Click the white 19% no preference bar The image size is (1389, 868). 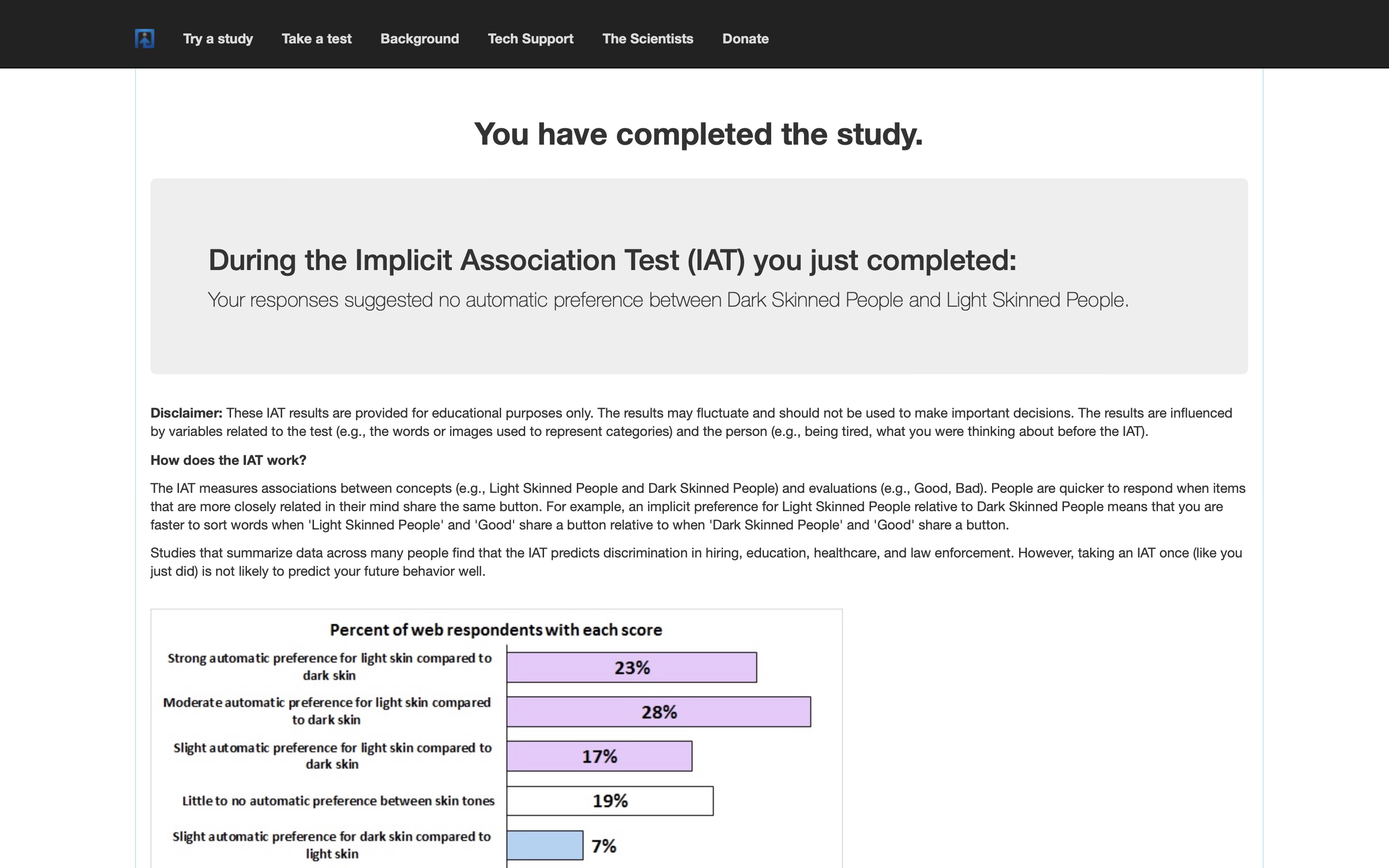pos(610,801)
